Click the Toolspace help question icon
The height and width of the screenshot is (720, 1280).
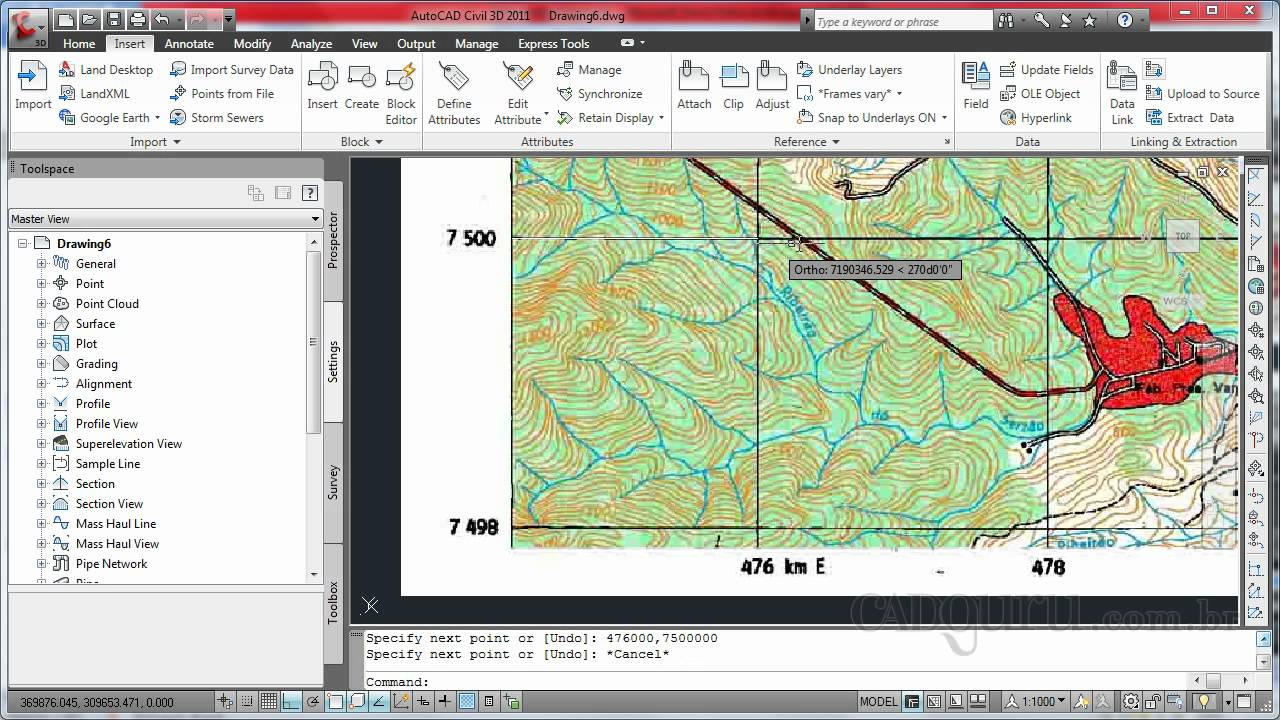310,193
